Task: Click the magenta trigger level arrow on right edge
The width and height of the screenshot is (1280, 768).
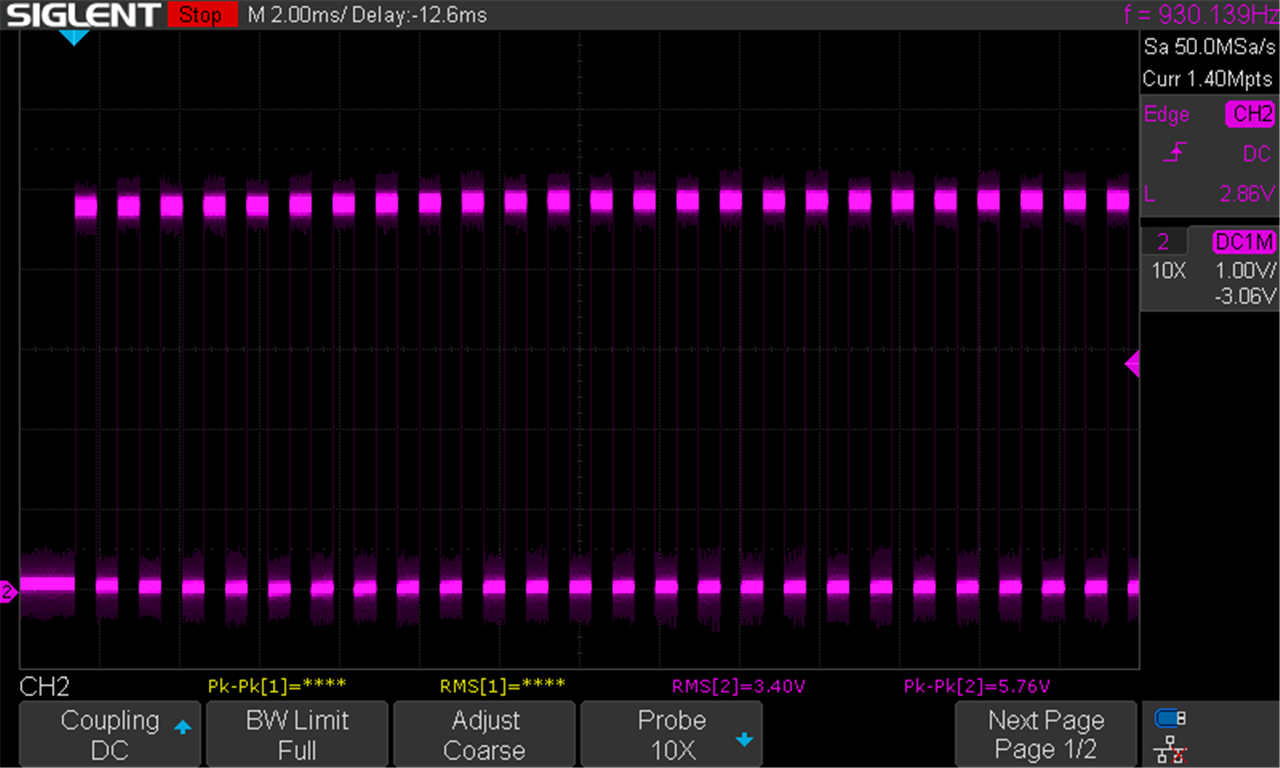Action: [x=1132, y=365]
